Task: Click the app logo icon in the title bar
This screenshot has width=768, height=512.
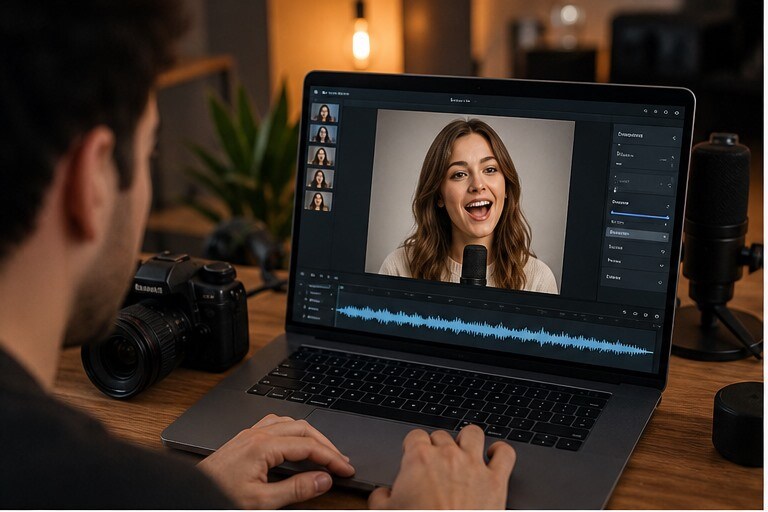Action: point(316,92)
